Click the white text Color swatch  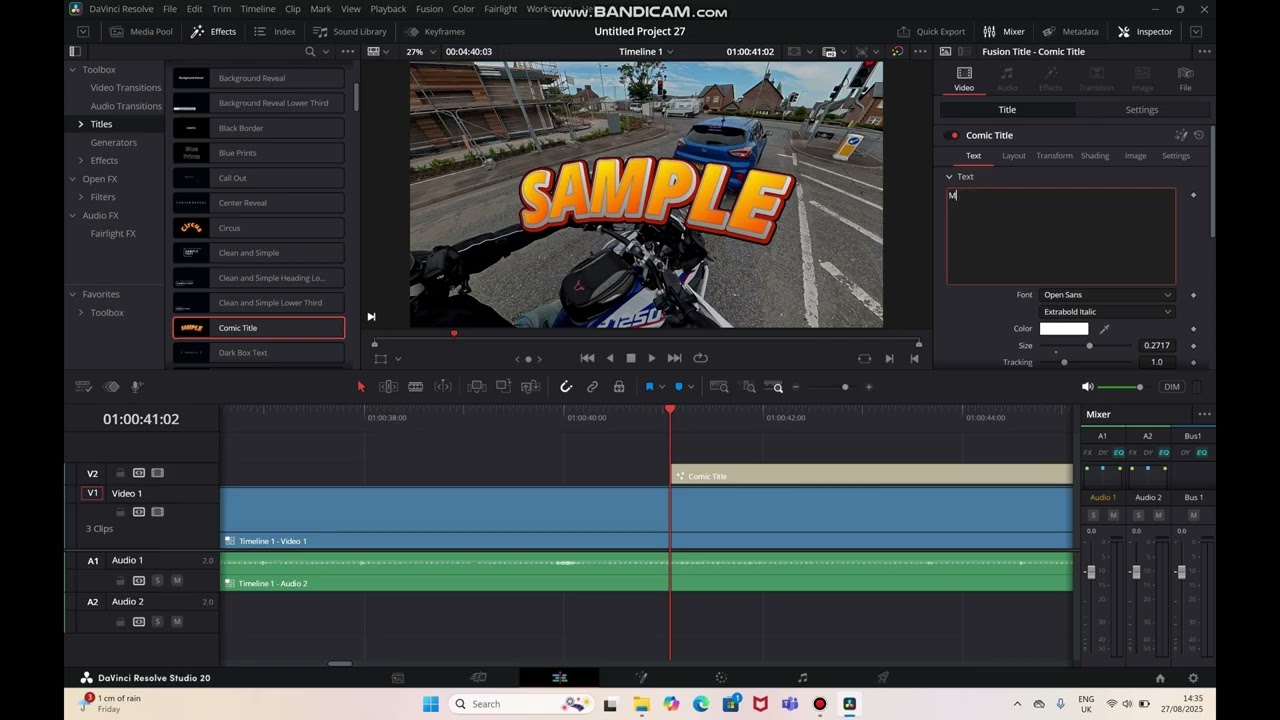coord(1064,329)
